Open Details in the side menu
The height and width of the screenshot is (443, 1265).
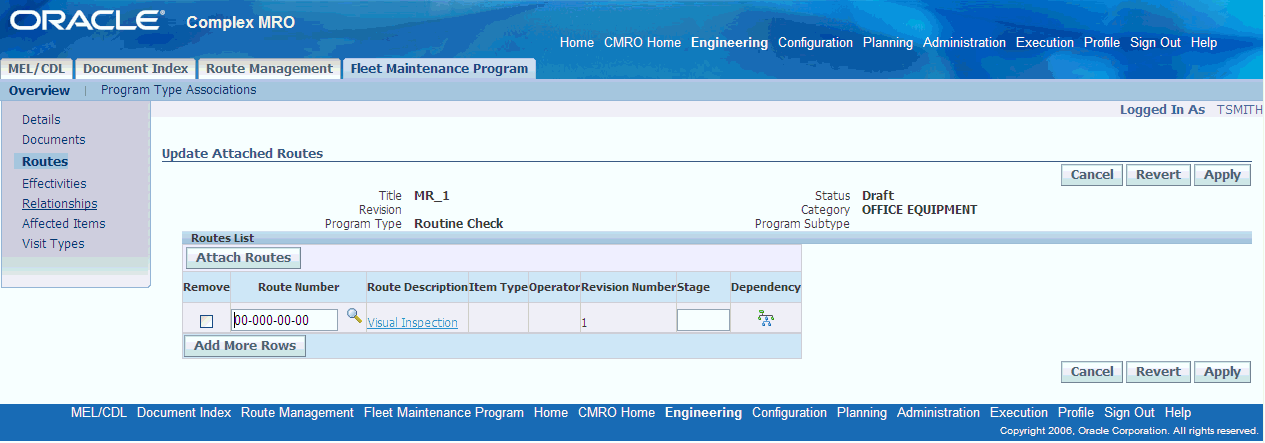tap(41, 120)
